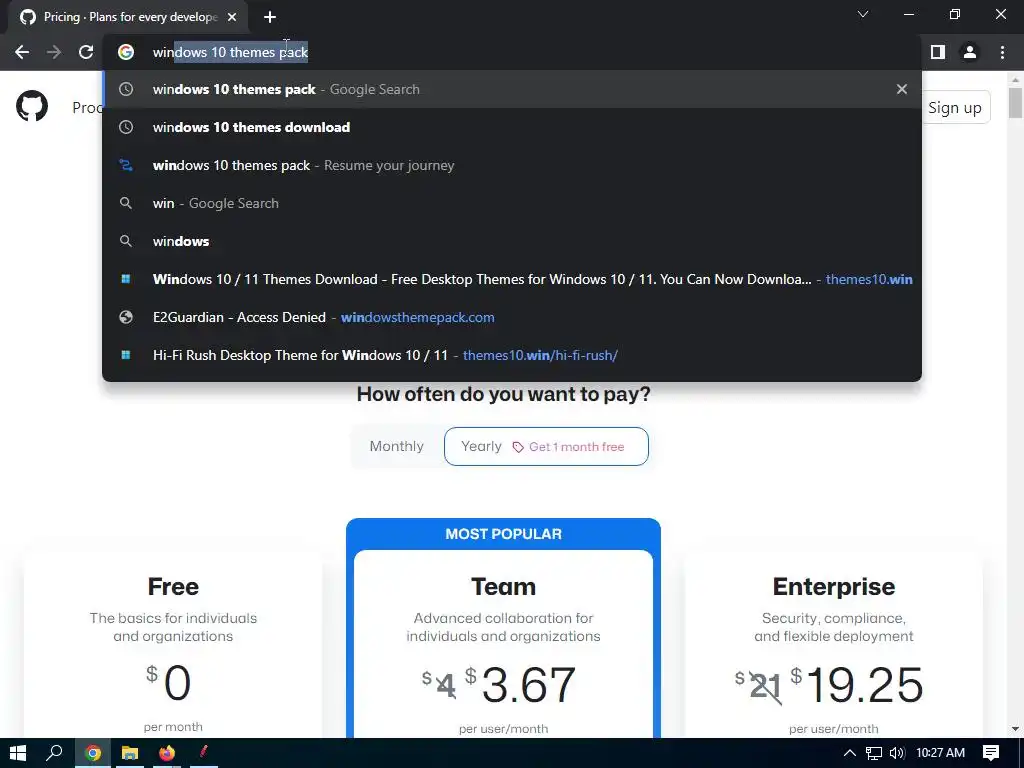Click the red pen app icon in taskbar
The width and height of the screenshot is (1024, 768).
click(x=203, y=753)
